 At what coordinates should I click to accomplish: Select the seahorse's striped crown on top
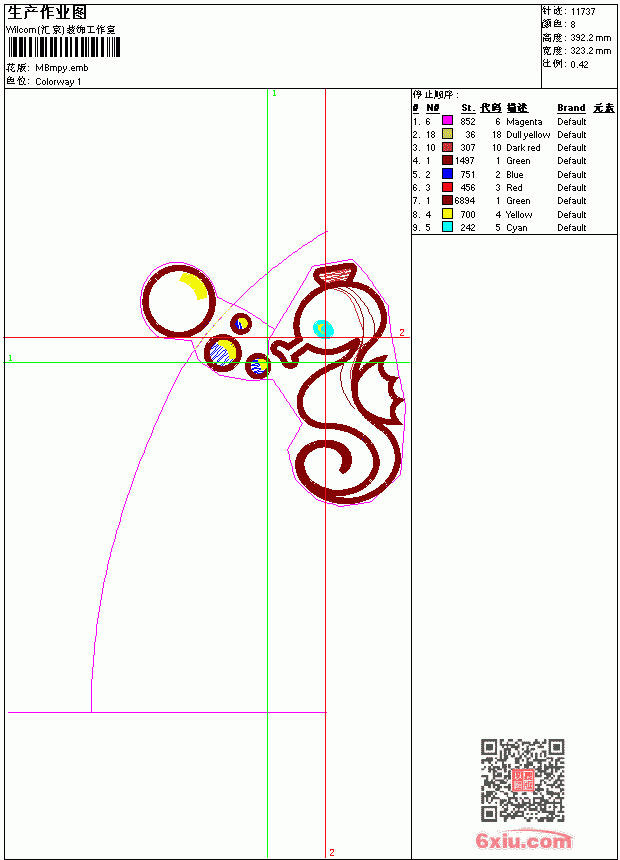click(335, 273)
